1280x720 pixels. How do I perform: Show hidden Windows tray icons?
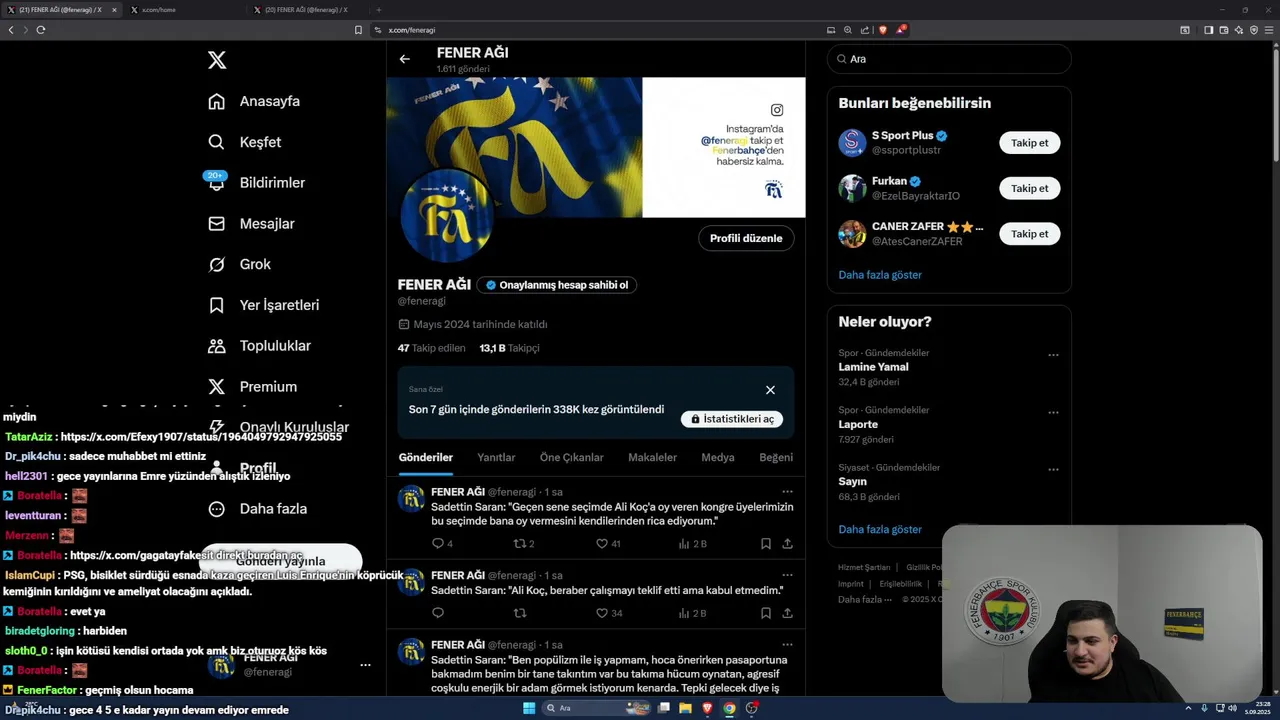1189,708
